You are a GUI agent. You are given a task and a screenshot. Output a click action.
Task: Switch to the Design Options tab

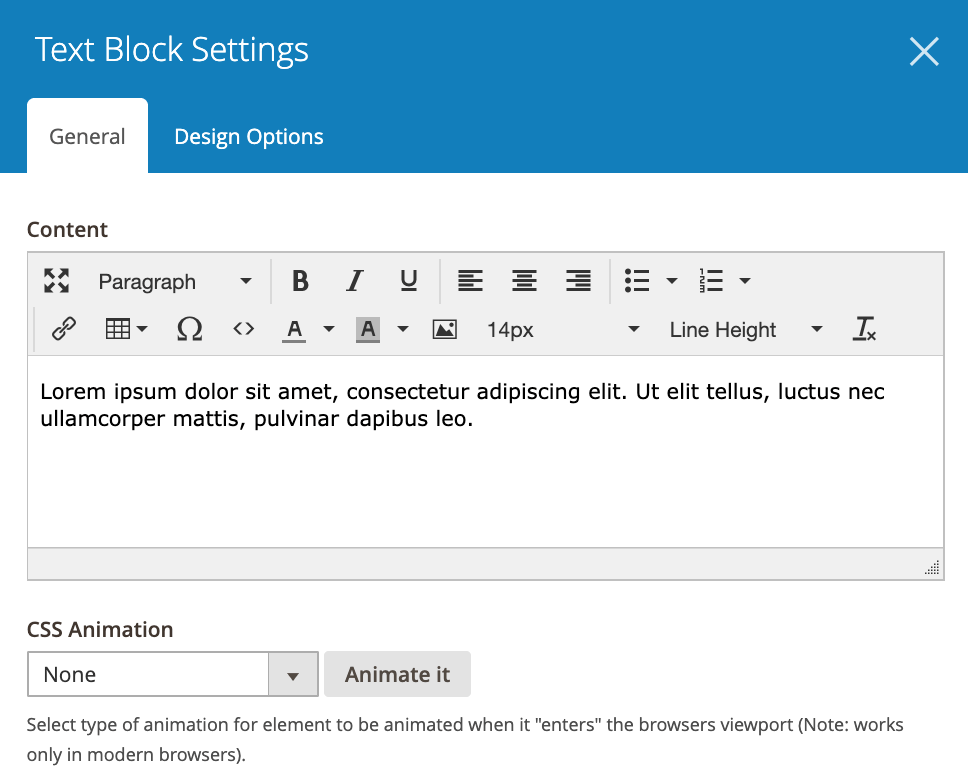coord(249,136)
